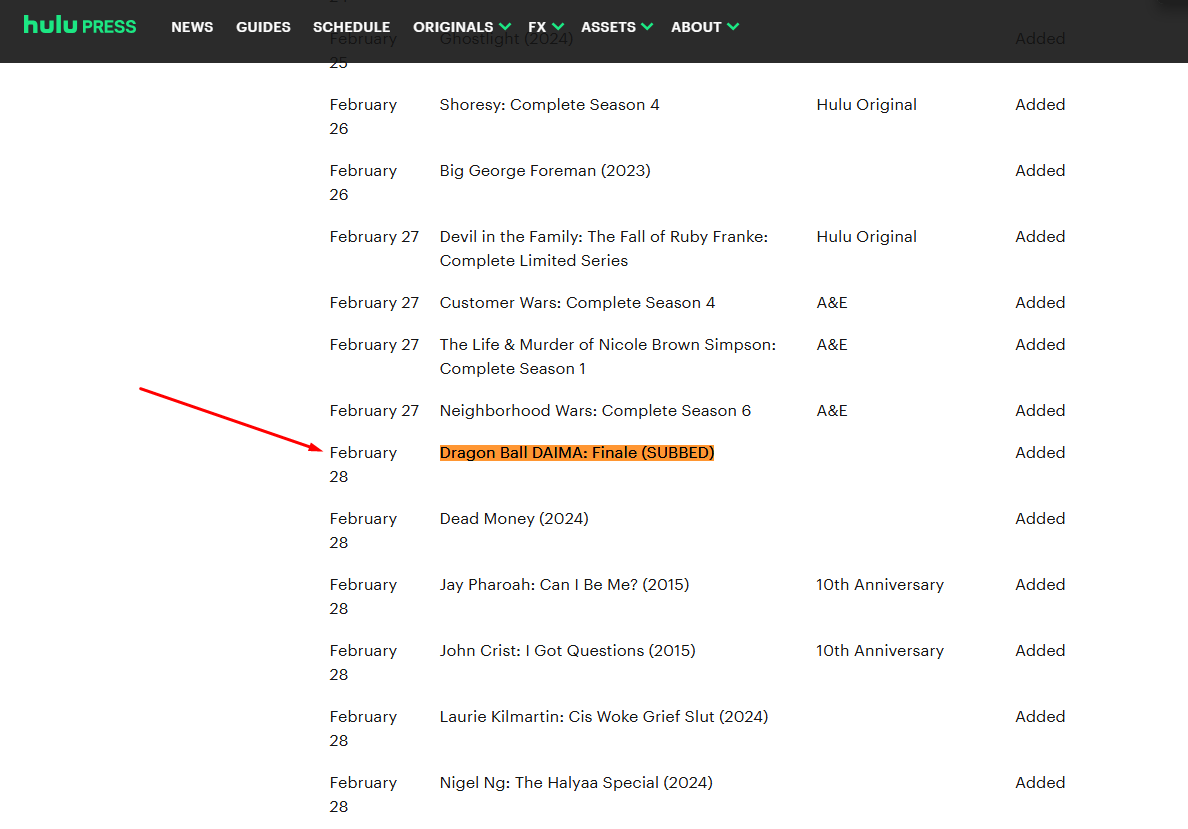
Task: Select "Nigel Ng: The Halyaa Special (2024)"
Action: pyautogui.click(x=576, y=782)
